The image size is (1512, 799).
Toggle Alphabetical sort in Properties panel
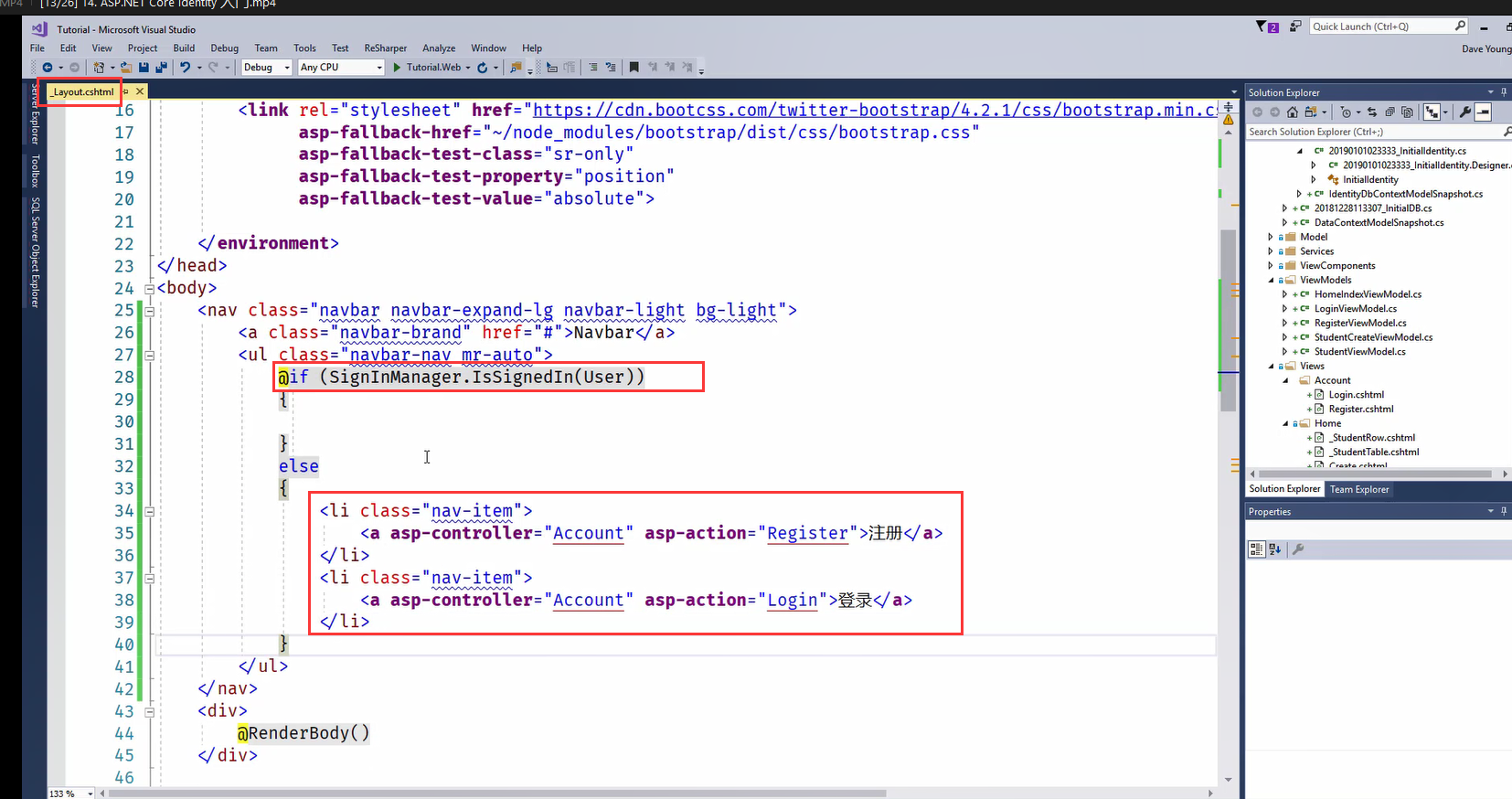pyautogui.click(x=1275, y=549)
